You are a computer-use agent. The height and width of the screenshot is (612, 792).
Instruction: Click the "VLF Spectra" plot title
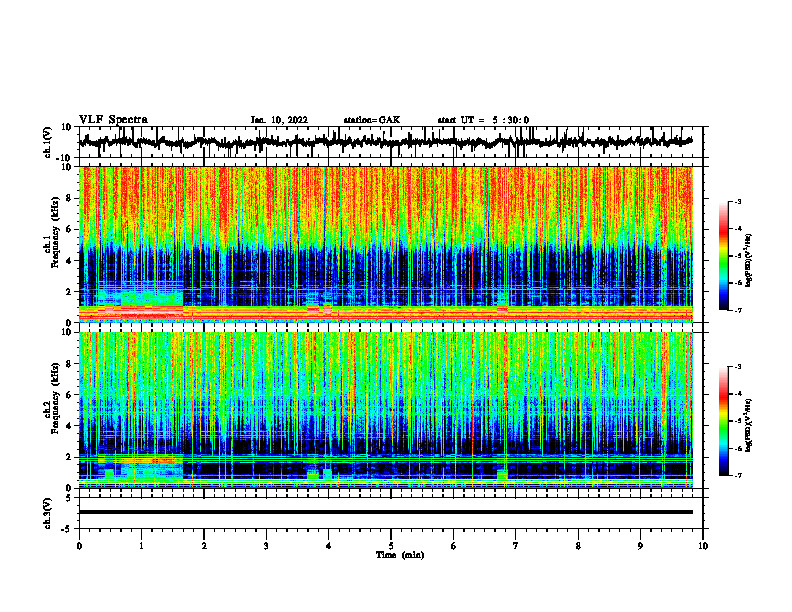click(113, 119)
